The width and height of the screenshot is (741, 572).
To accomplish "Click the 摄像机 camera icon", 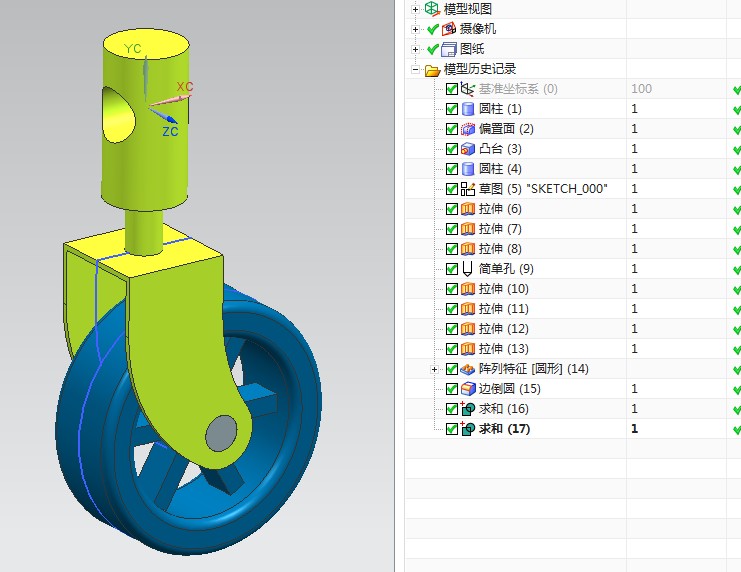I will point(448,29).
